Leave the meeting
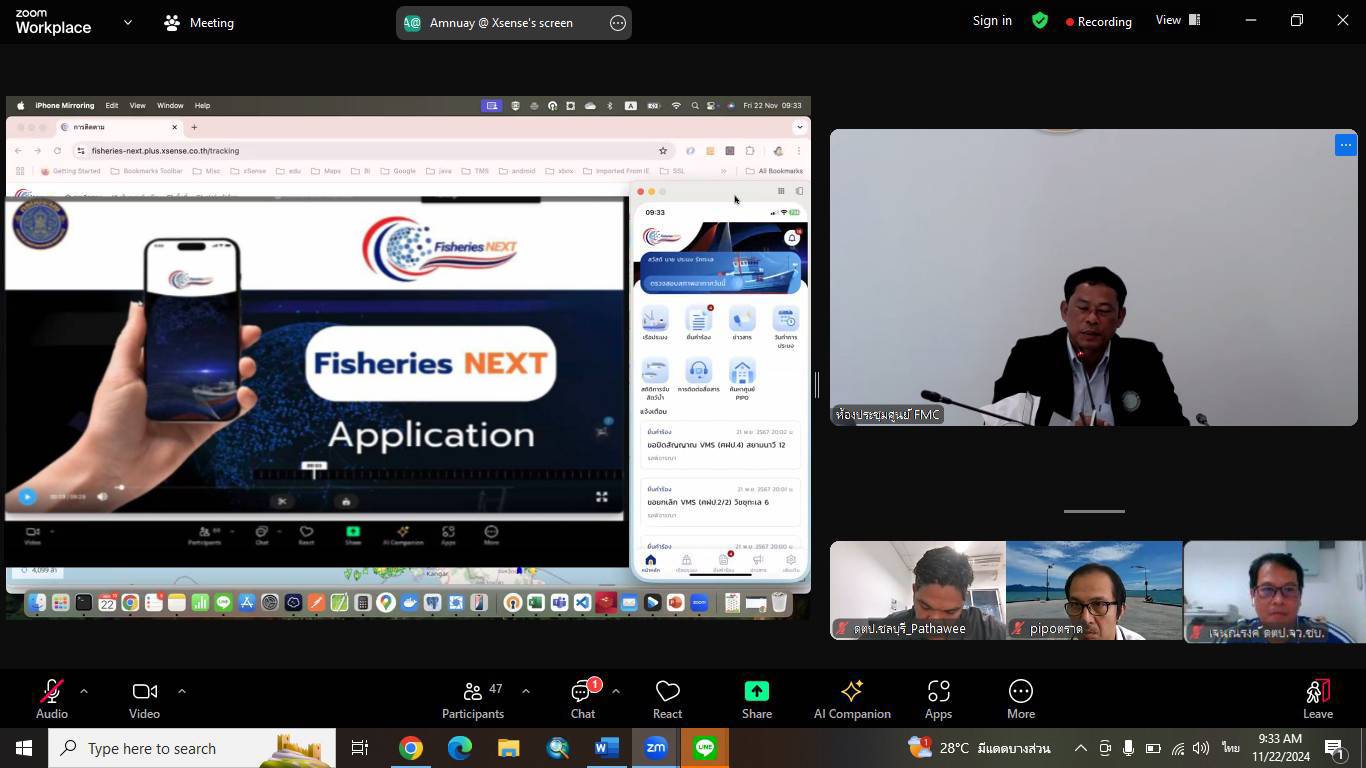Viewport: 1366px width, 768px height. tap(1318, 699)
